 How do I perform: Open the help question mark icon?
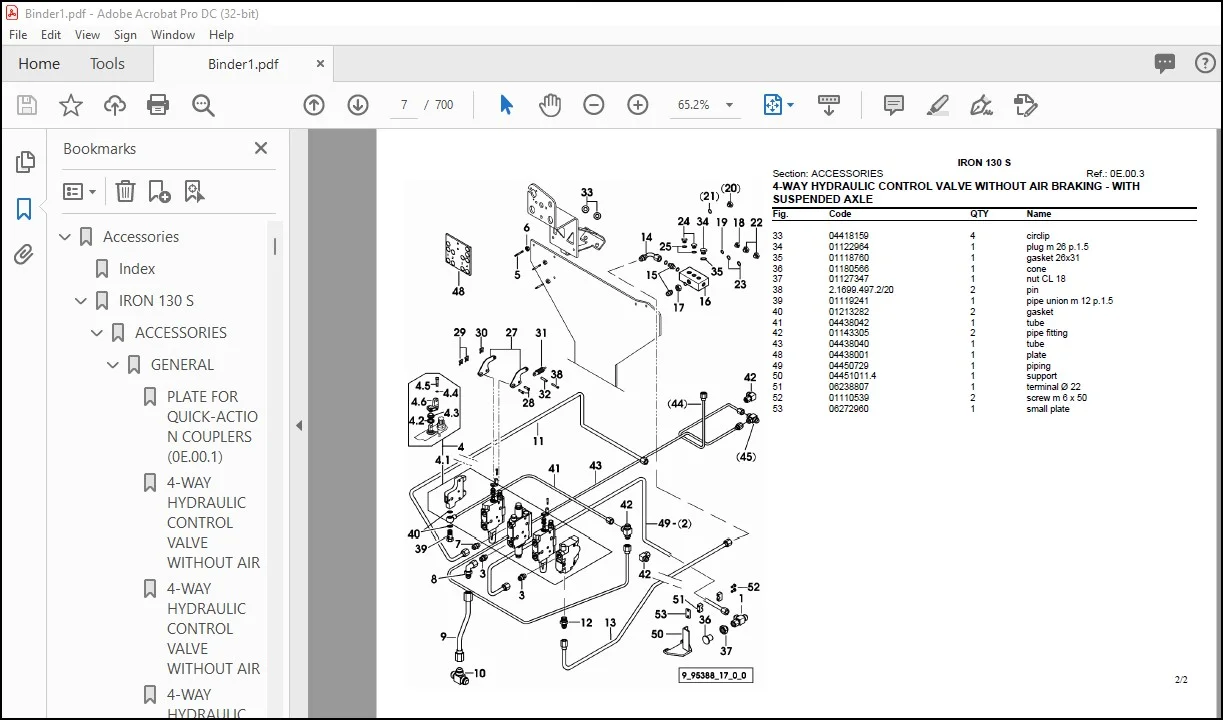pyautogui.click(x=1205, y=64)
